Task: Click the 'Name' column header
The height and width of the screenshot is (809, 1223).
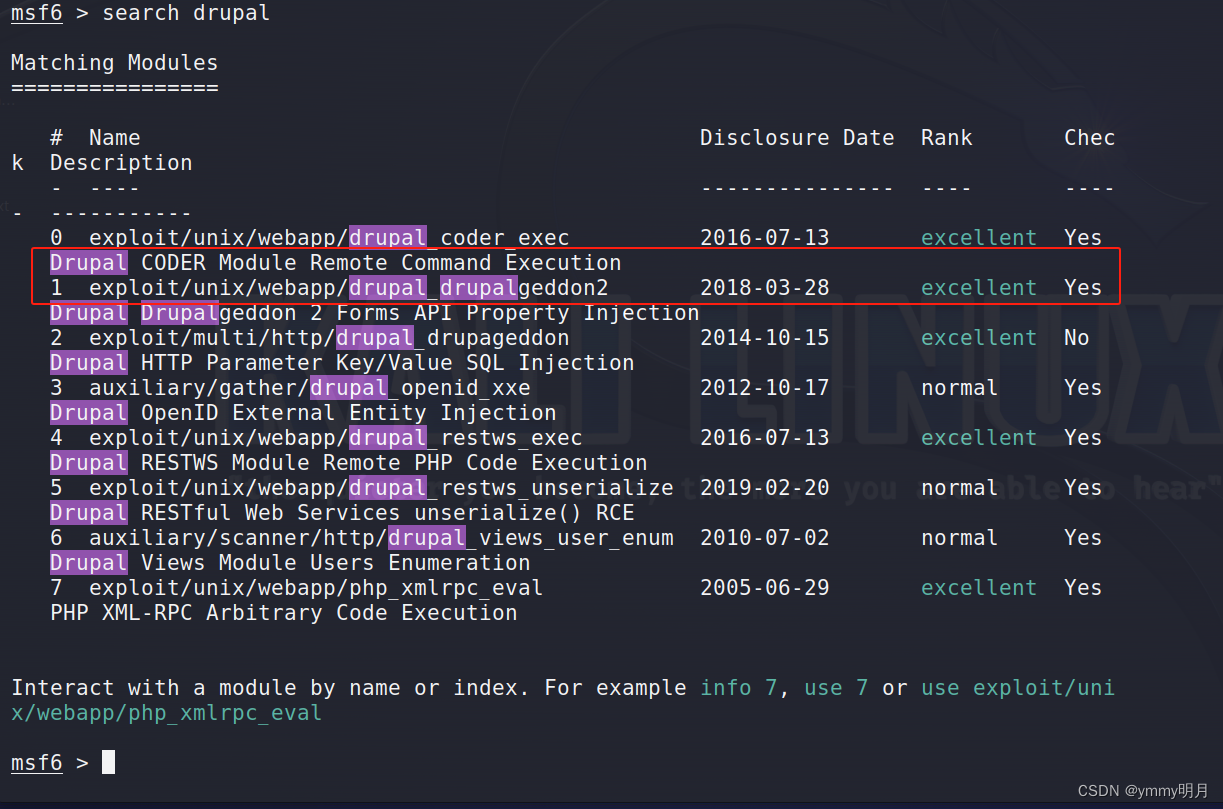Action: [115, 138]
